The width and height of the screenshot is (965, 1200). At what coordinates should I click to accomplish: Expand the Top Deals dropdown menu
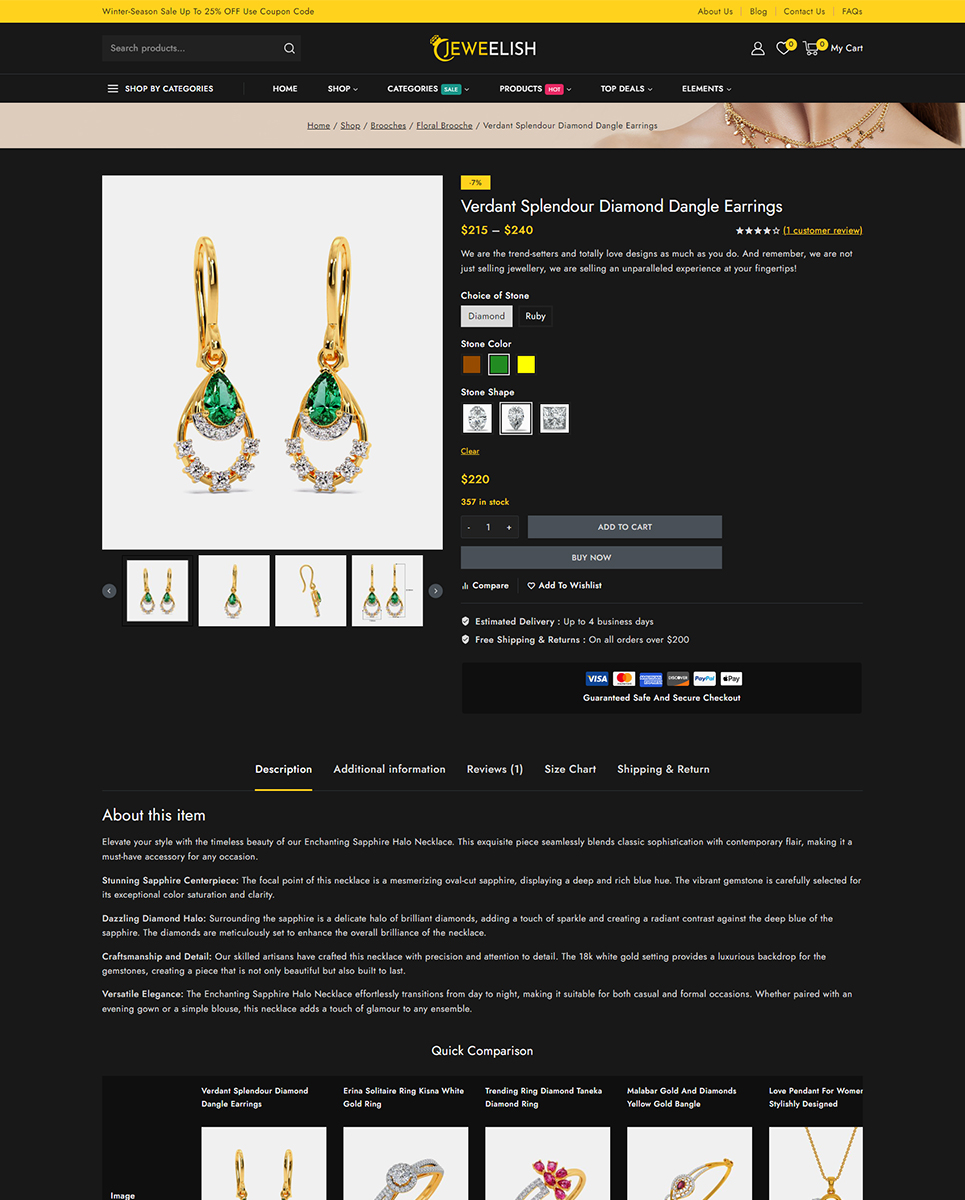tap(626, 89)
